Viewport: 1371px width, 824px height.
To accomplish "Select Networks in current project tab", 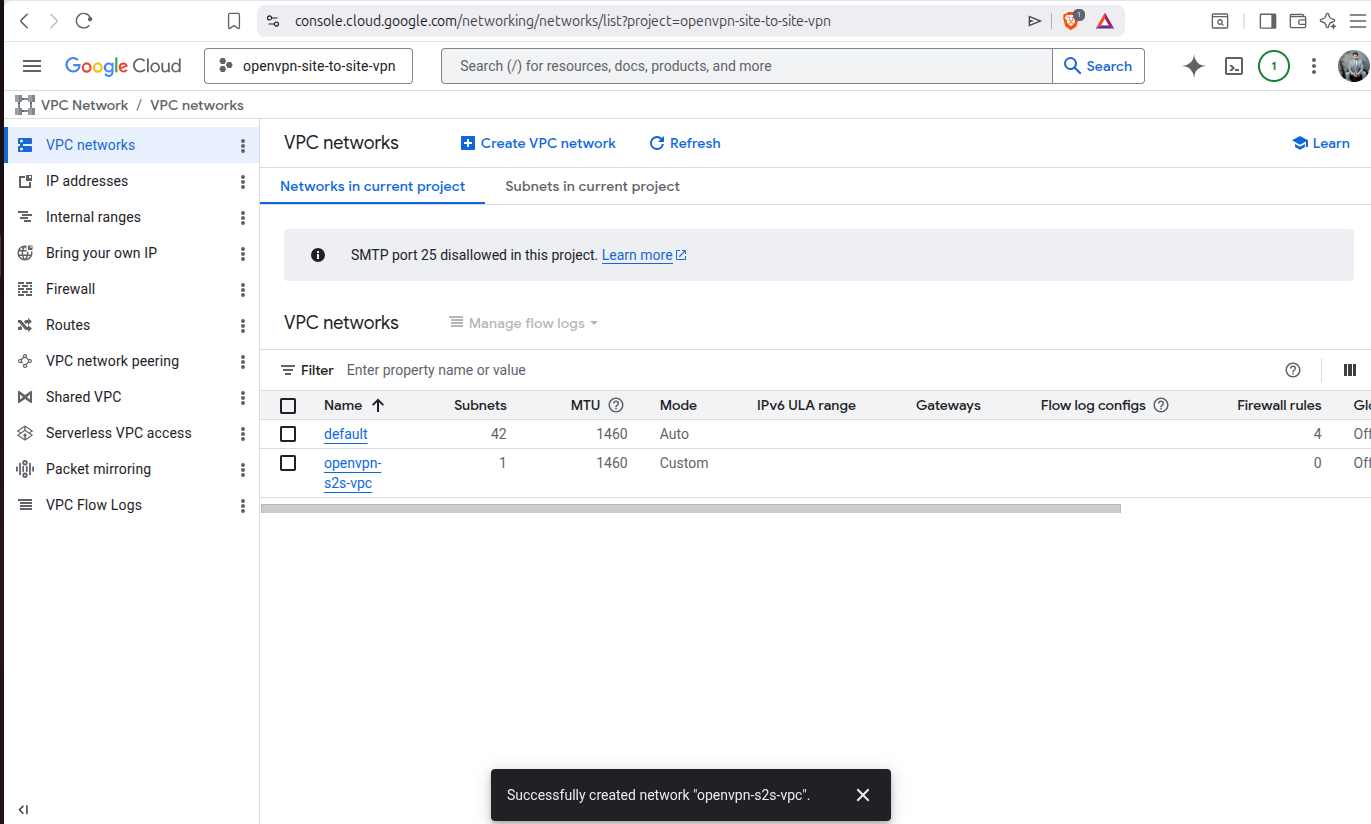I will (x=372, y=186).
